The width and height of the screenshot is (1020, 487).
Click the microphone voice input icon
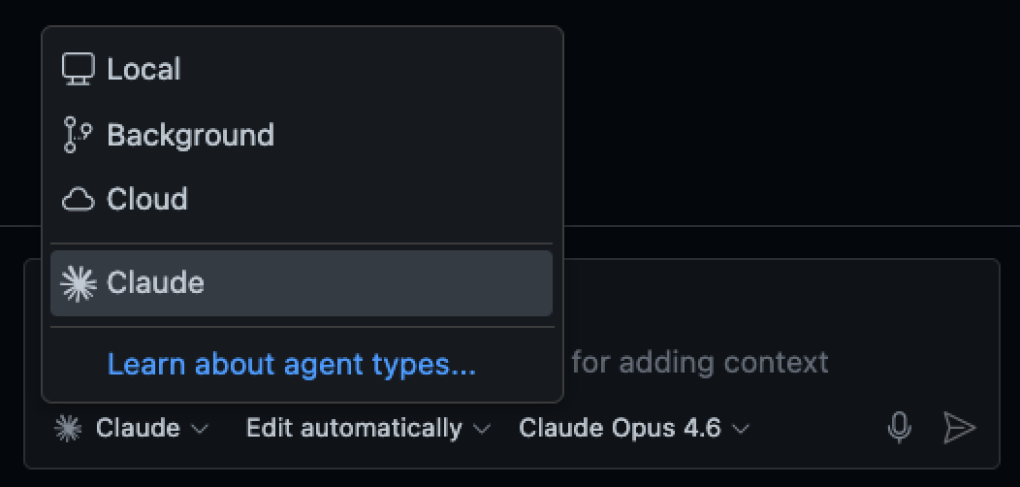[x=899, y=428]
